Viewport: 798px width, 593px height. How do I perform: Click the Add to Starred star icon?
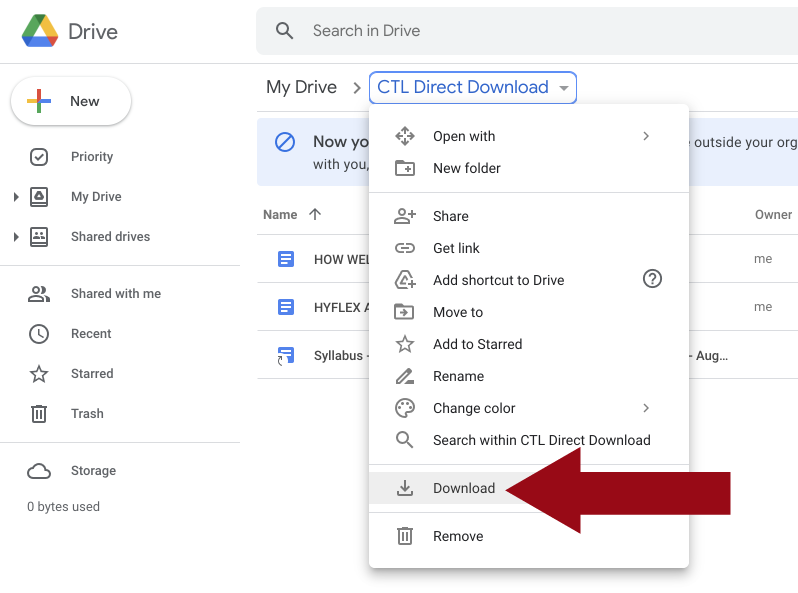tap(405, 344)
